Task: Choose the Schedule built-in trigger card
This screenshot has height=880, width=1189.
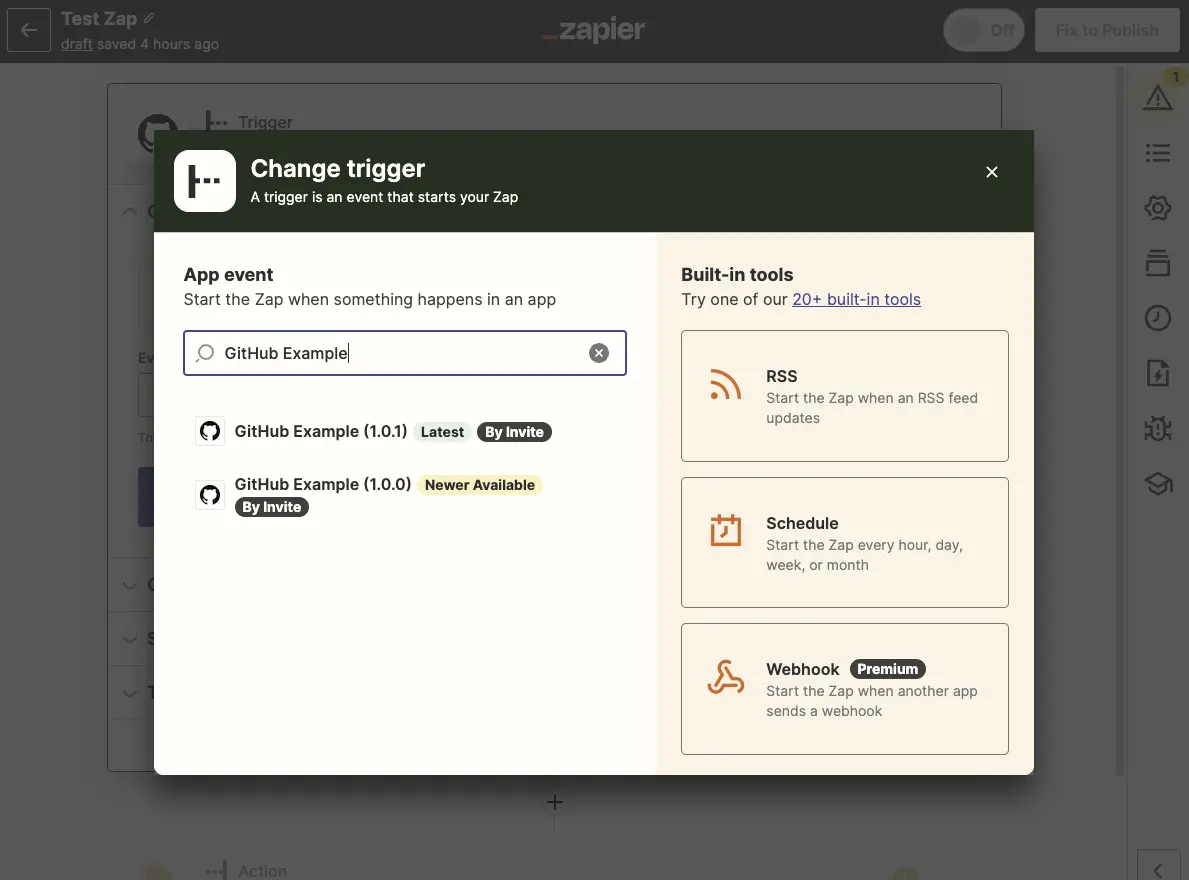Action: (x=845, y=543)
